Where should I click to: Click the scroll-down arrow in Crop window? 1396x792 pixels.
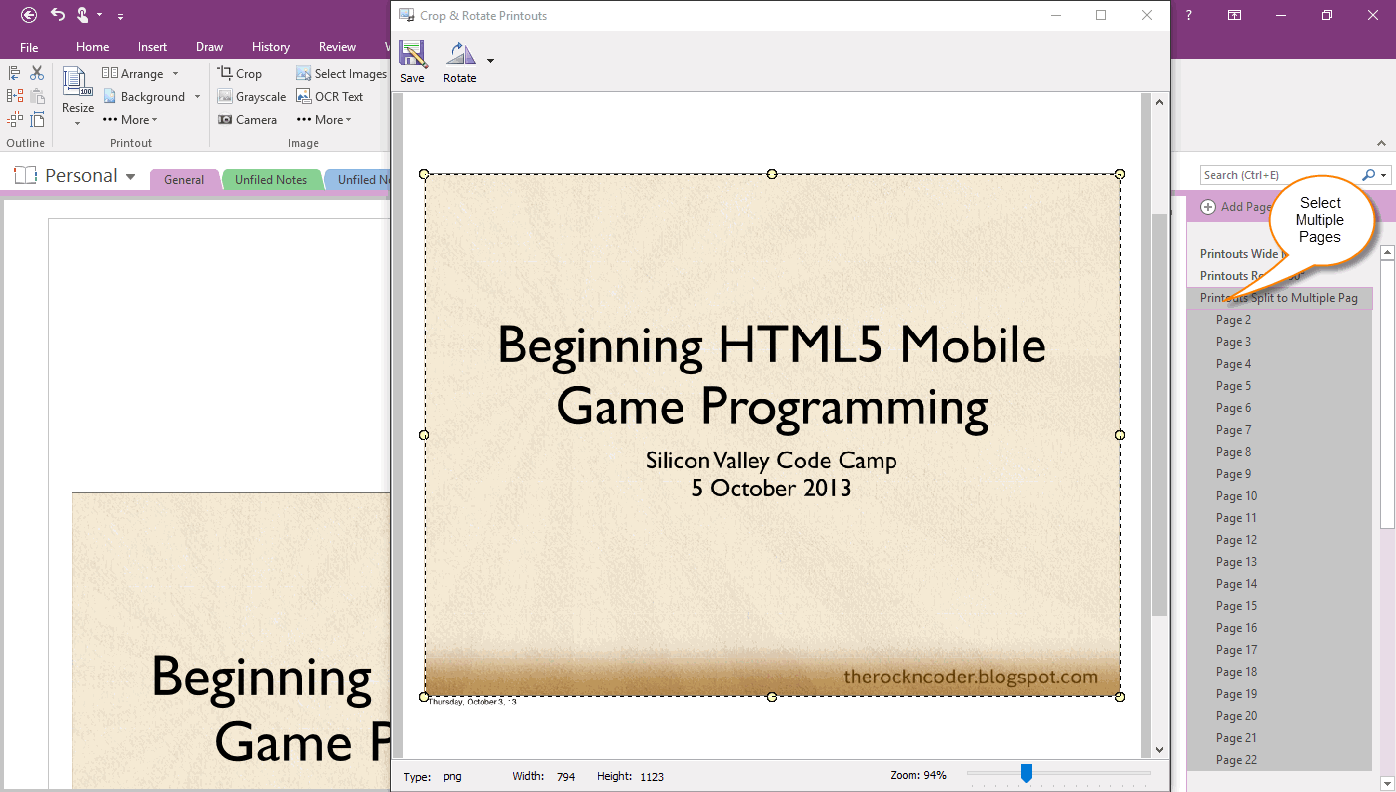click(1159, 750)
